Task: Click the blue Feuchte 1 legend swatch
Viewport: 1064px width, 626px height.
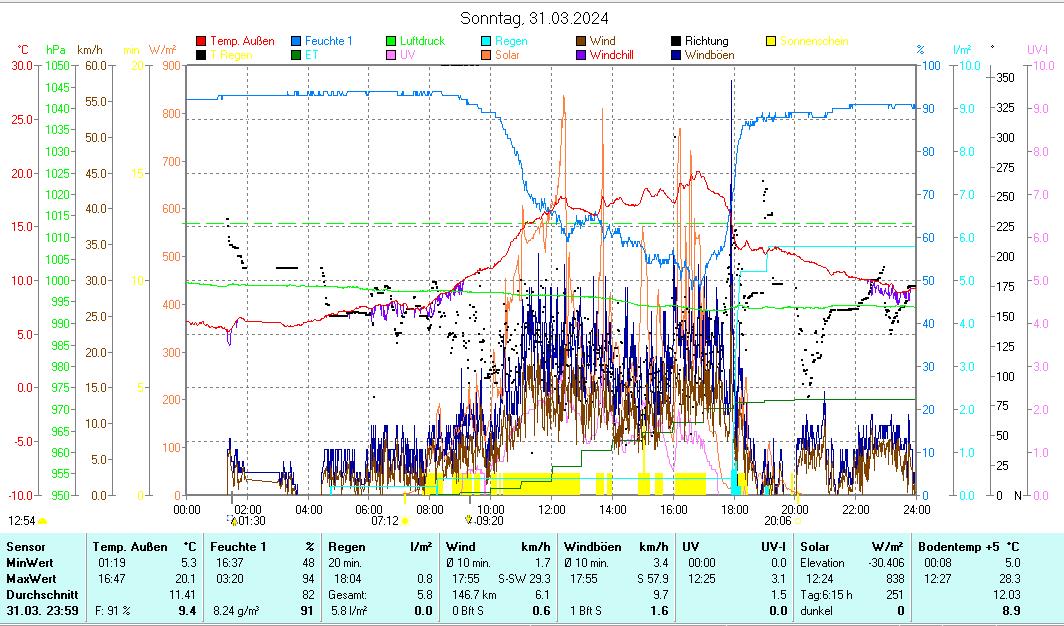Action: click(x=296, y=41)
